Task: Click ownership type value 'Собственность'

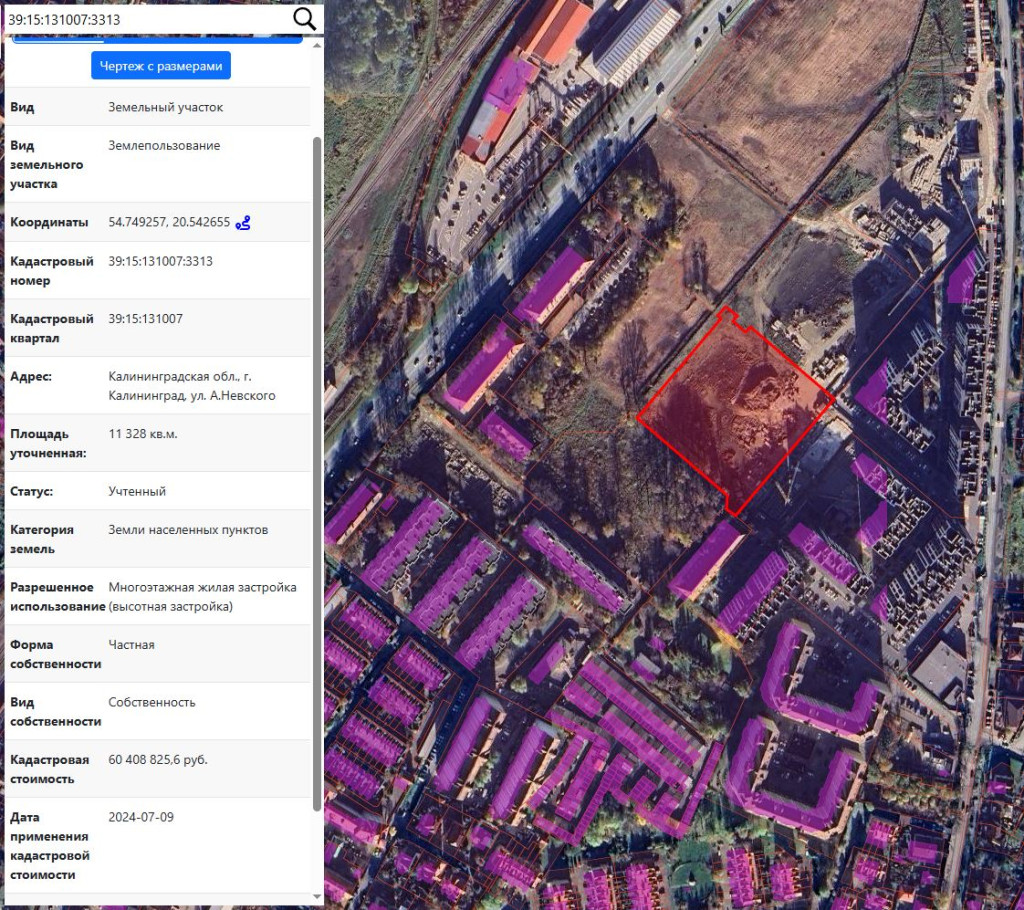Action: [x=152, y=702]
